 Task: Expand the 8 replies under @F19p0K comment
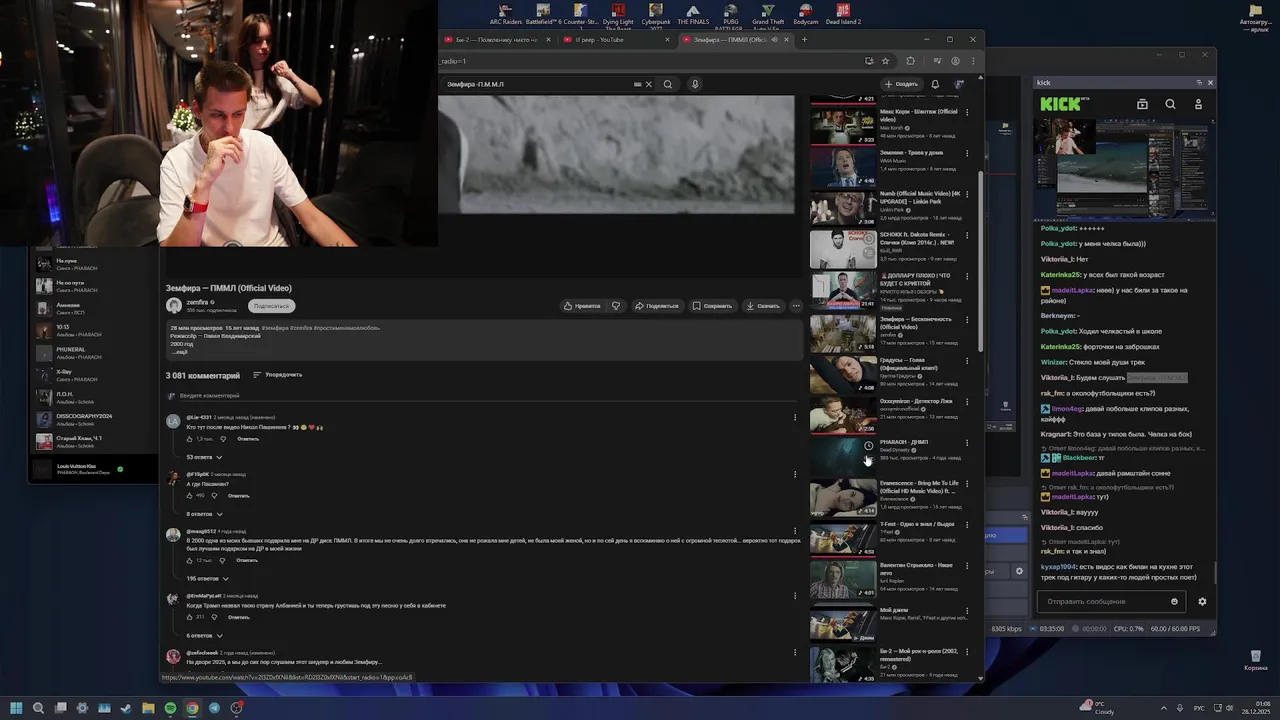204,514
